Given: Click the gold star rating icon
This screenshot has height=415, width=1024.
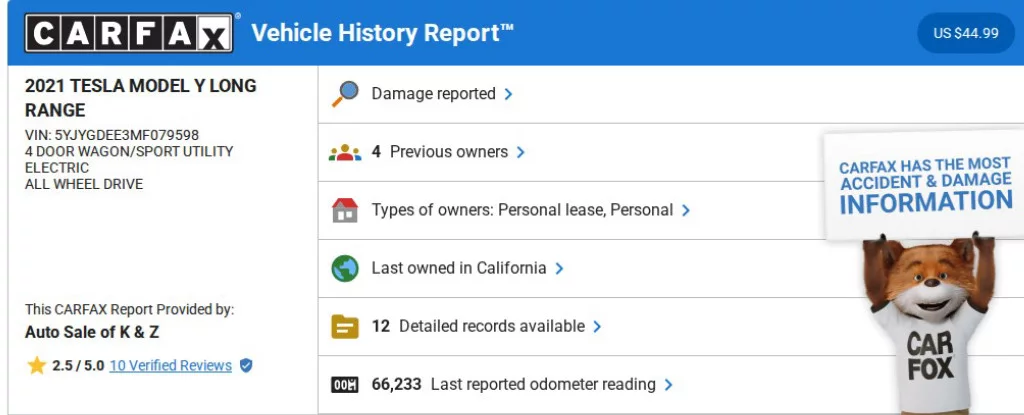Looking at the screenshot, I should click(37, 366).
